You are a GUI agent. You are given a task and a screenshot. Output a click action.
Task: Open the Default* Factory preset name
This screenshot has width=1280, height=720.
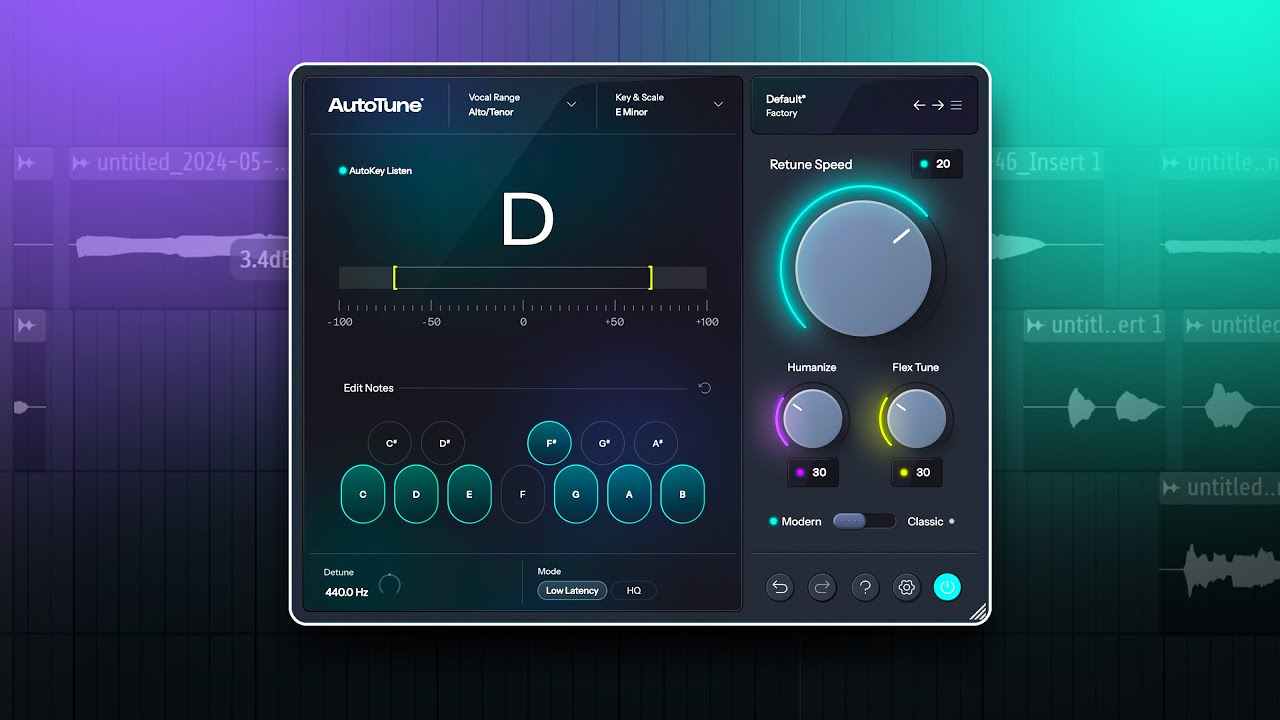pyautogui.click(x=786, y=106)
